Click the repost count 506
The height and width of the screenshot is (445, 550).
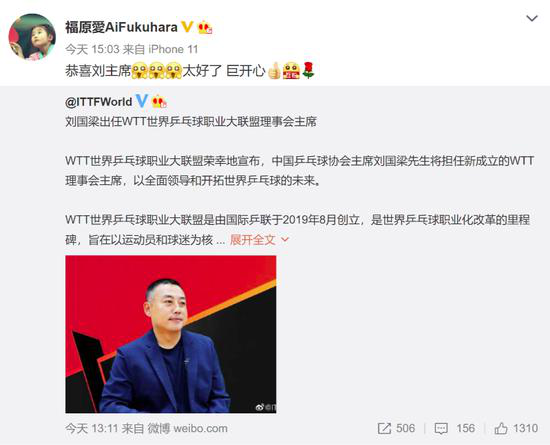click(405, 428)
